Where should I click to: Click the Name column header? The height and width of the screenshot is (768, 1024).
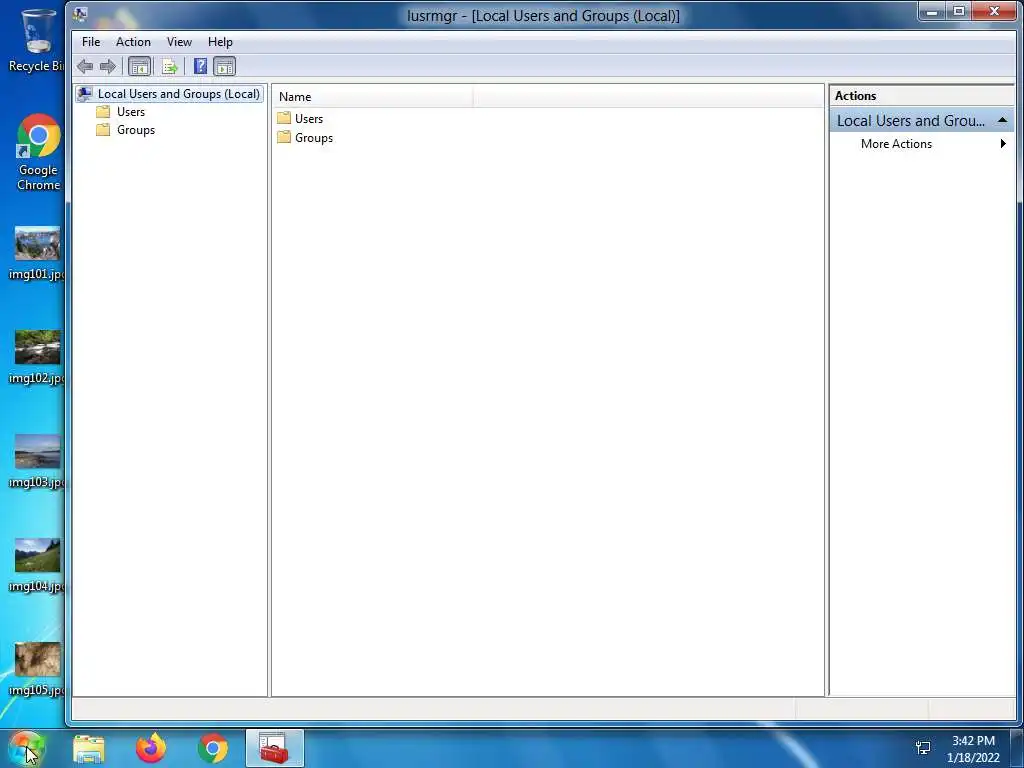coord(373,97)
